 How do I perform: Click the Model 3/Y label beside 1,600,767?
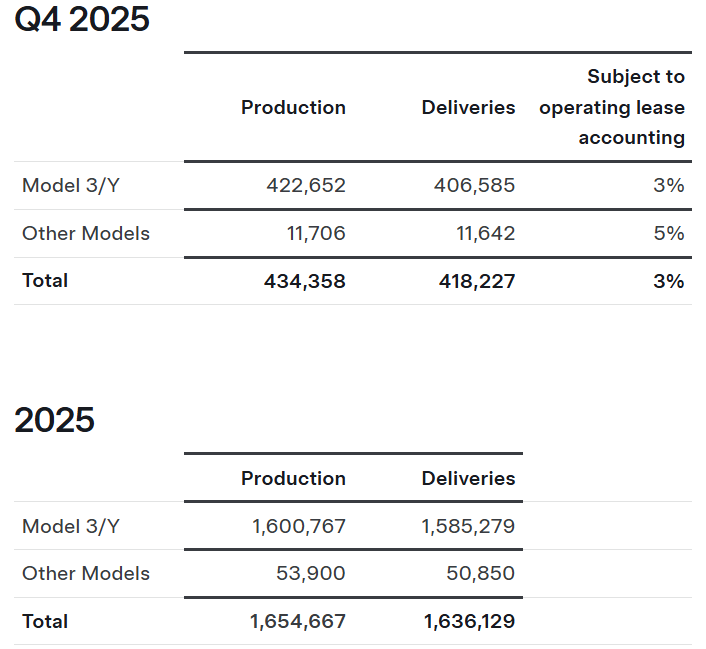point(70,525)
